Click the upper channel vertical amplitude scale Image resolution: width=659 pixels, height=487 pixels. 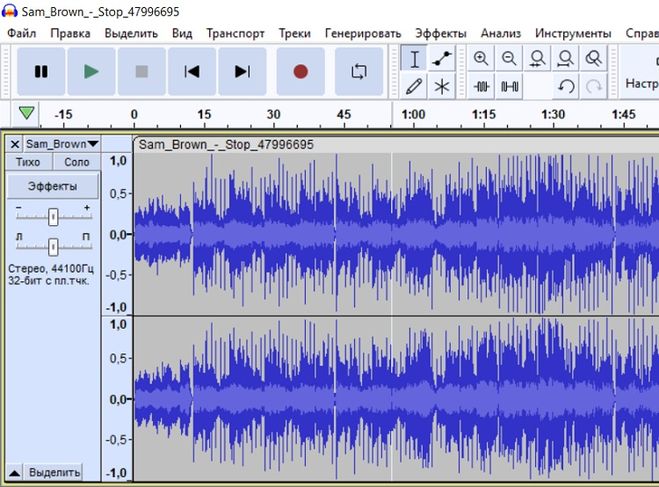(118, 234)
